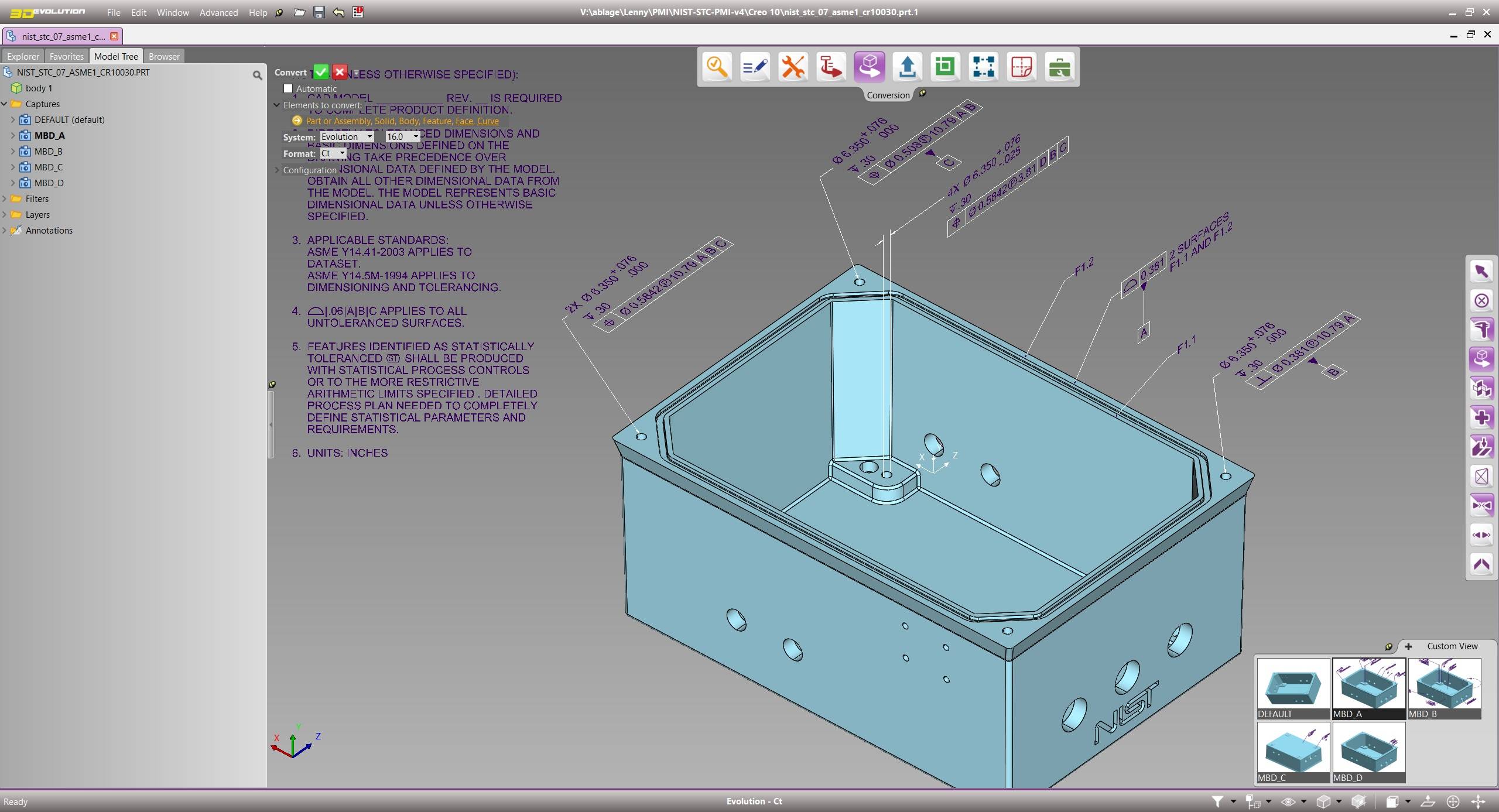Expand the Configuration section

(277, 170)
